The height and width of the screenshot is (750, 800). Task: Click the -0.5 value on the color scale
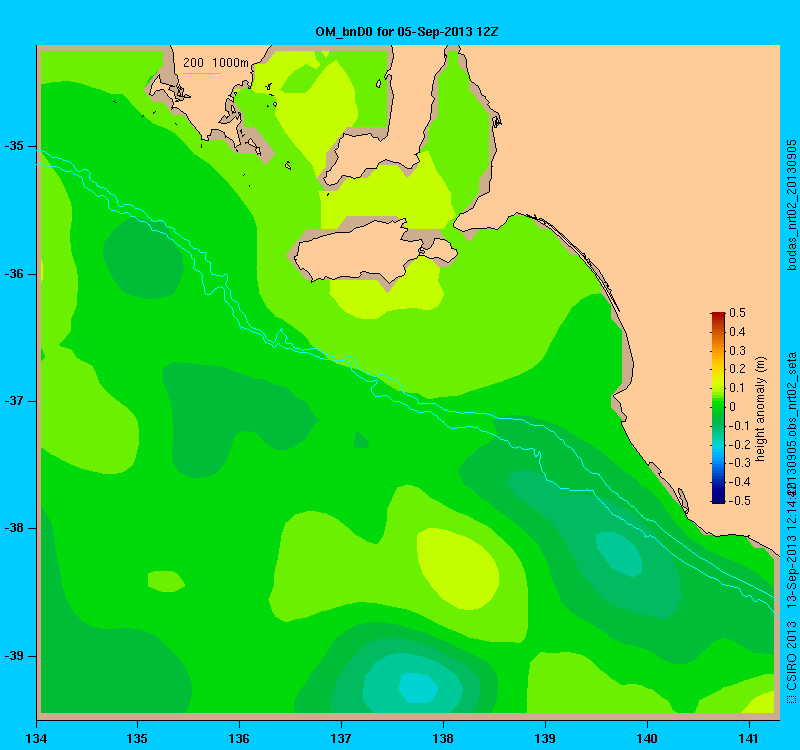(x=739, y=501)
